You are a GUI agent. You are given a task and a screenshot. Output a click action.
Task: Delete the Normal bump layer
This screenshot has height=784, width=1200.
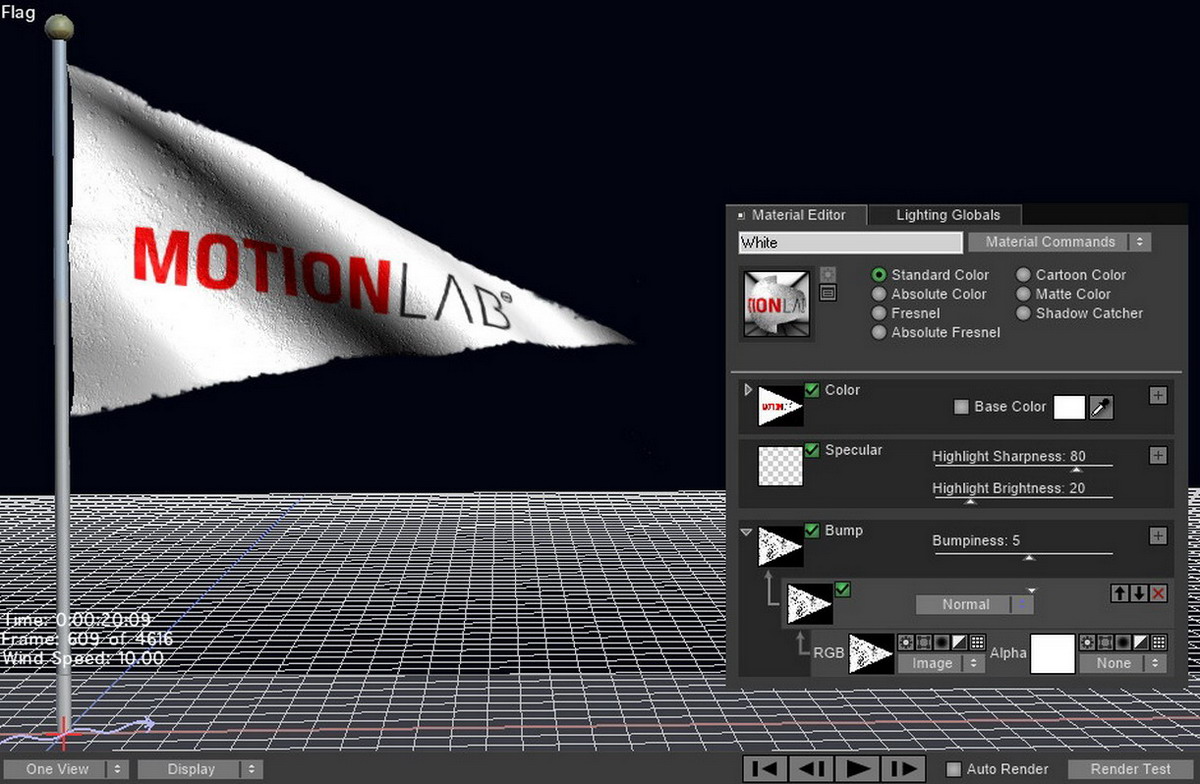click(x=1158, y=593)
